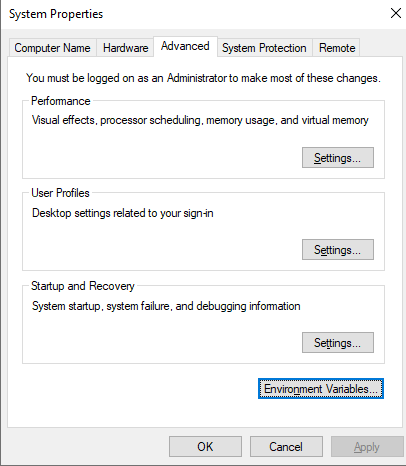Open Performance Settings button
The image size is (406, 466).
[x=338, y=158]
